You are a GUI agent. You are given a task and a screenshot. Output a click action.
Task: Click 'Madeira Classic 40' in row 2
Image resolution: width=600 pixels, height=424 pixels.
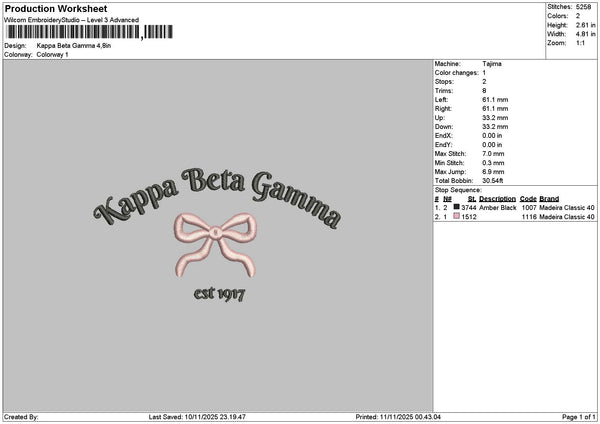(567, 217)
